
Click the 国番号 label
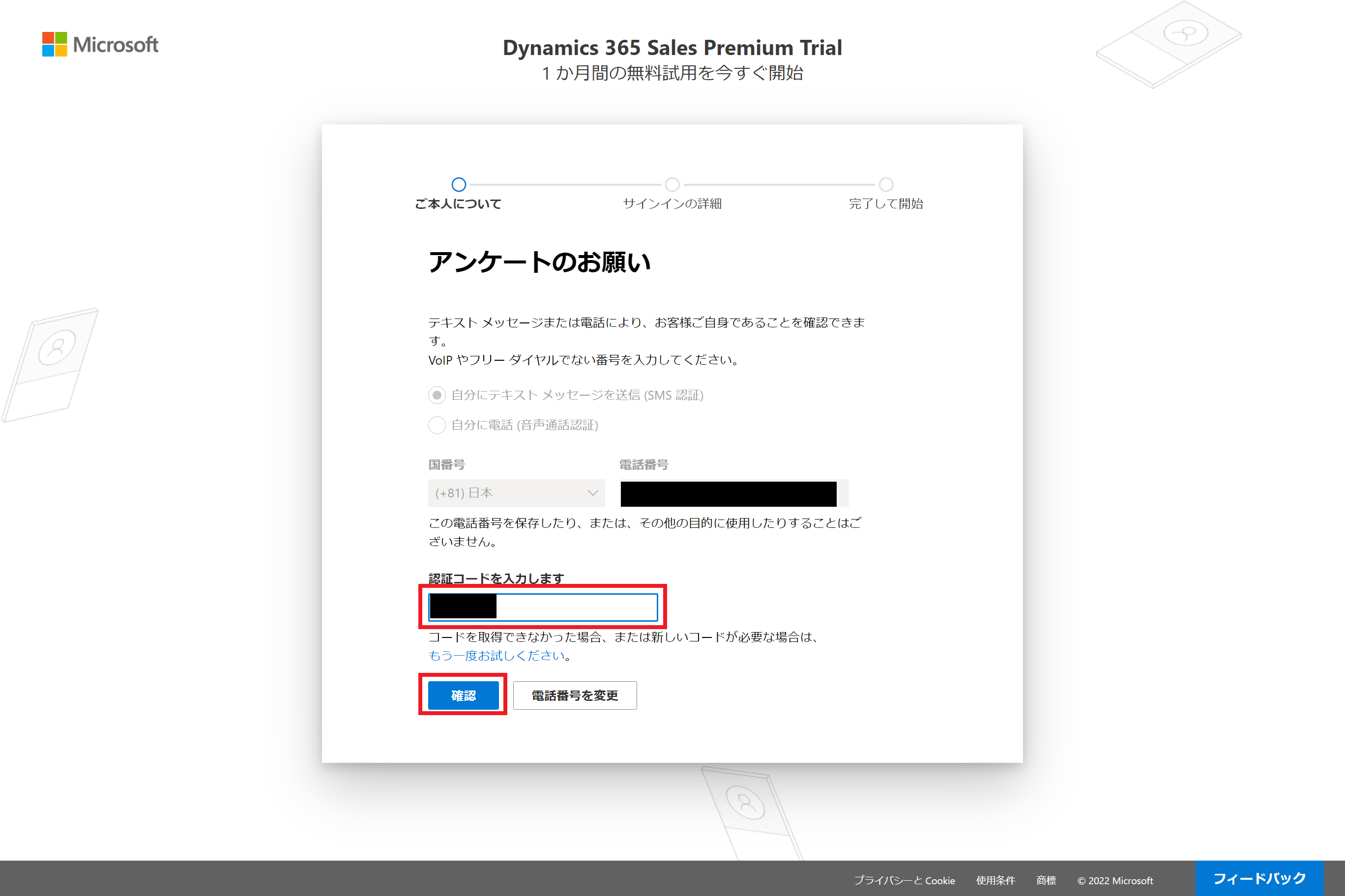pos(446,464)
